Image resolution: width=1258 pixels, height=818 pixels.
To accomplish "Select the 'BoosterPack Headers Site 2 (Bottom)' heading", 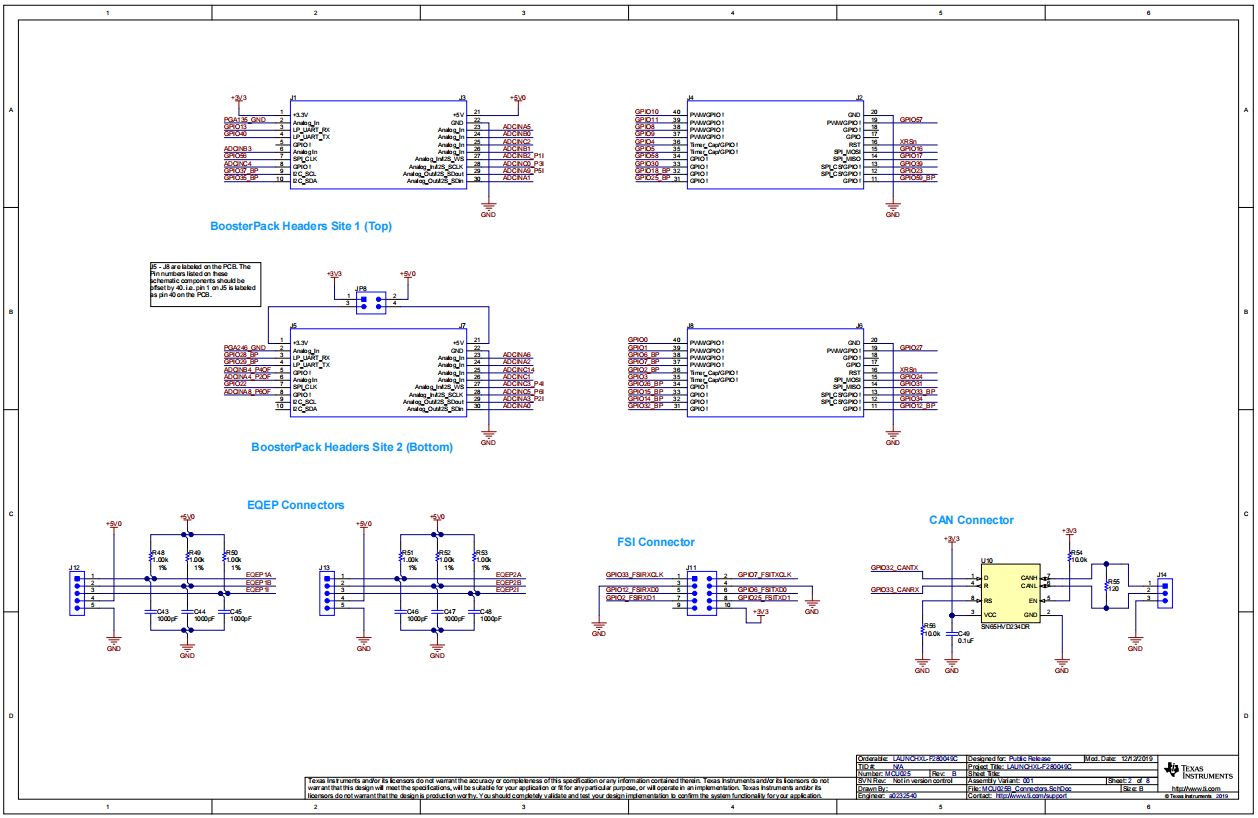I will pyautogui.click(x=352, y=447).
